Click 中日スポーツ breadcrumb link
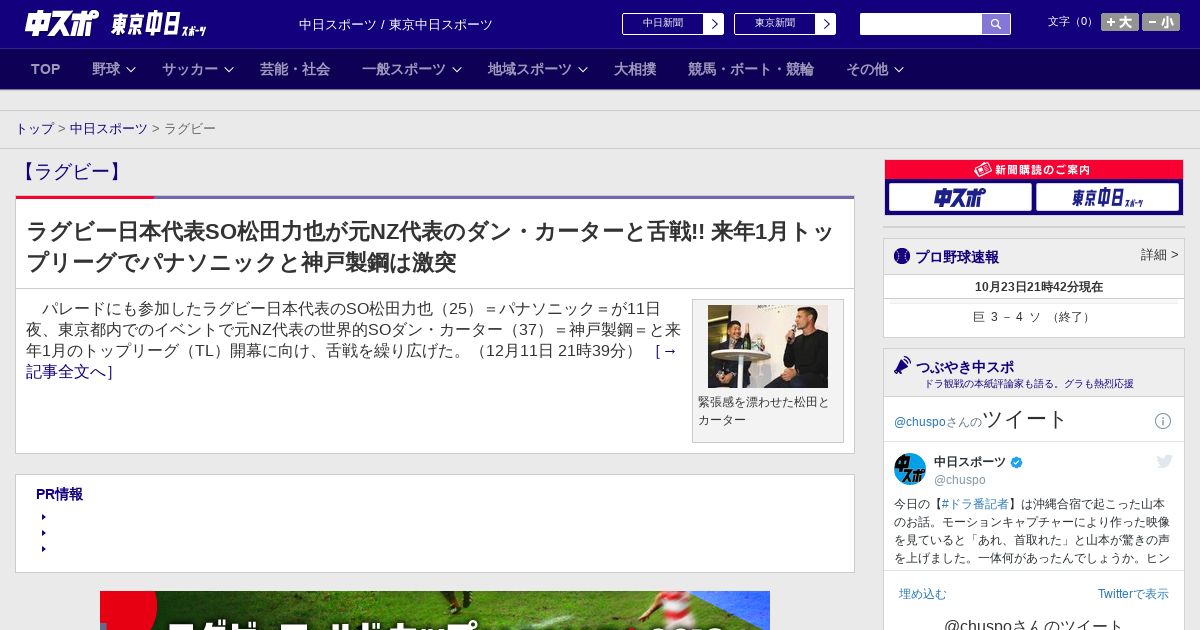The width and height of the screenshot is (1200, 630). tap(109, 129)
